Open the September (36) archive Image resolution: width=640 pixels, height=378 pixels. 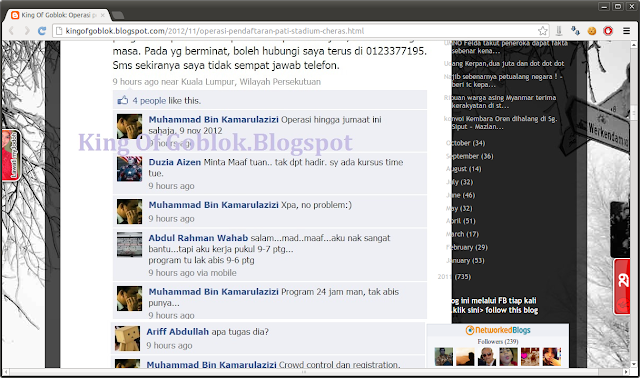pos(469,156)
